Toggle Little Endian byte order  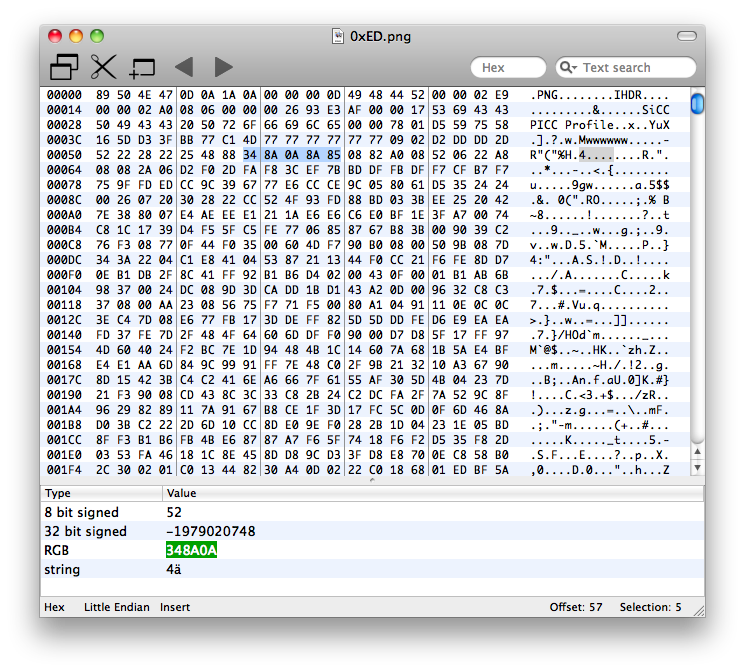coord(117,607)
